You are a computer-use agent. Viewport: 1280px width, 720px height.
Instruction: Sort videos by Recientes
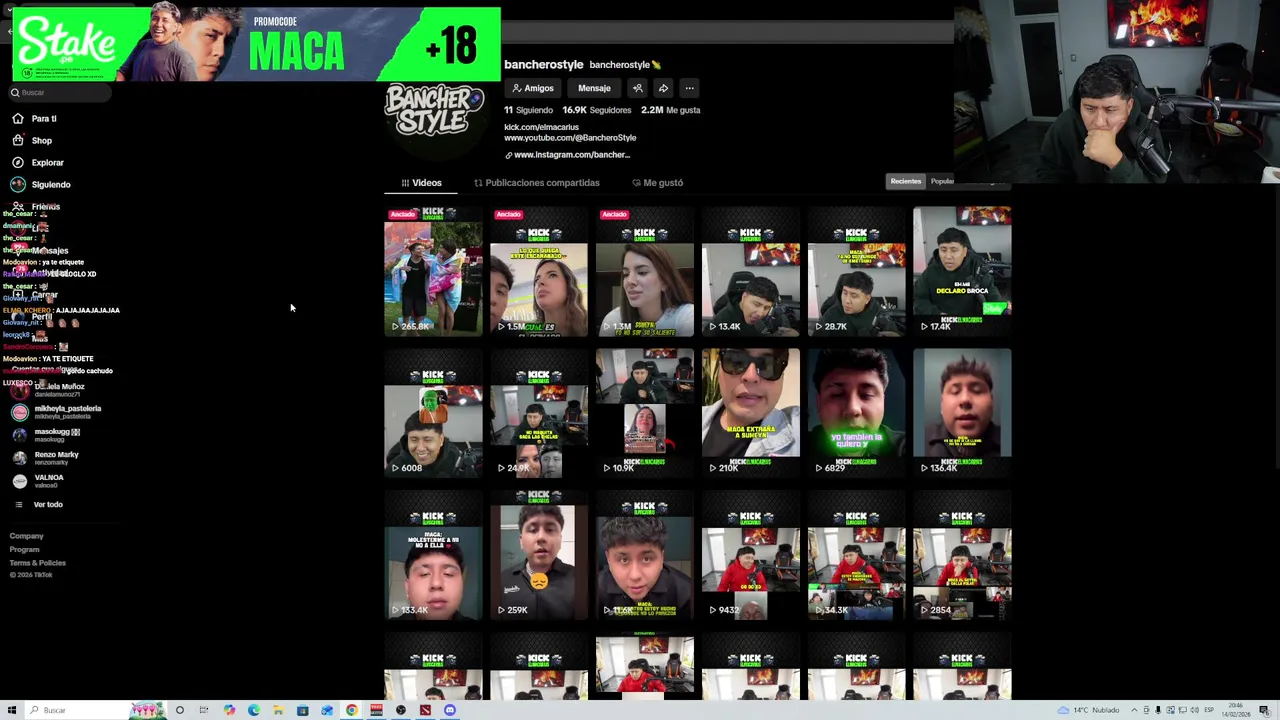(906, 181)
